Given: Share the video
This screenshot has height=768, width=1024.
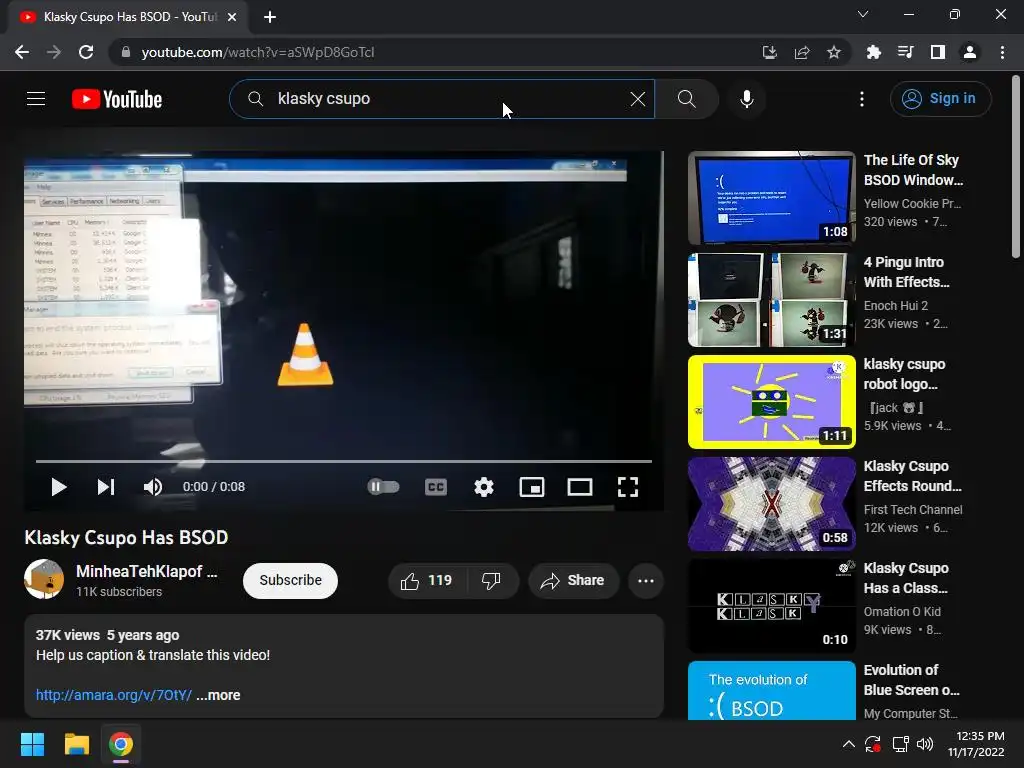Looking at the screenshot, I should point(573,581).
